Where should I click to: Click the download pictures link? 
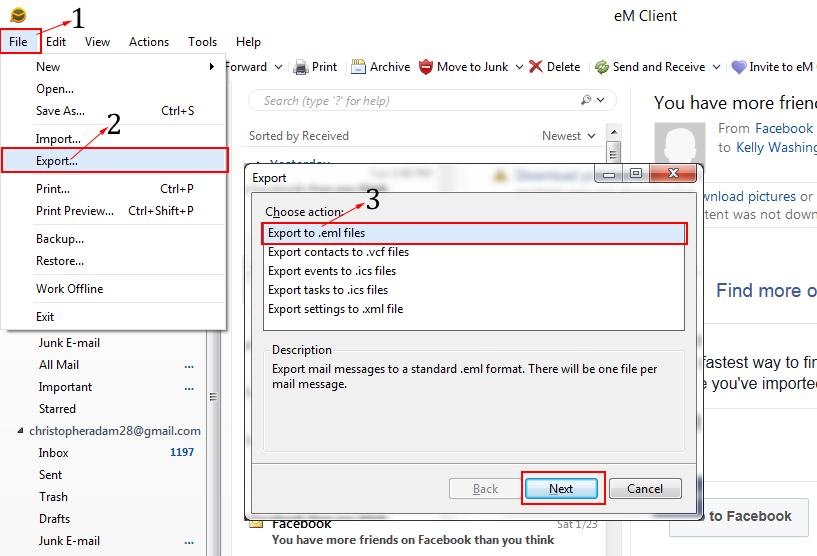pos(750,196)
